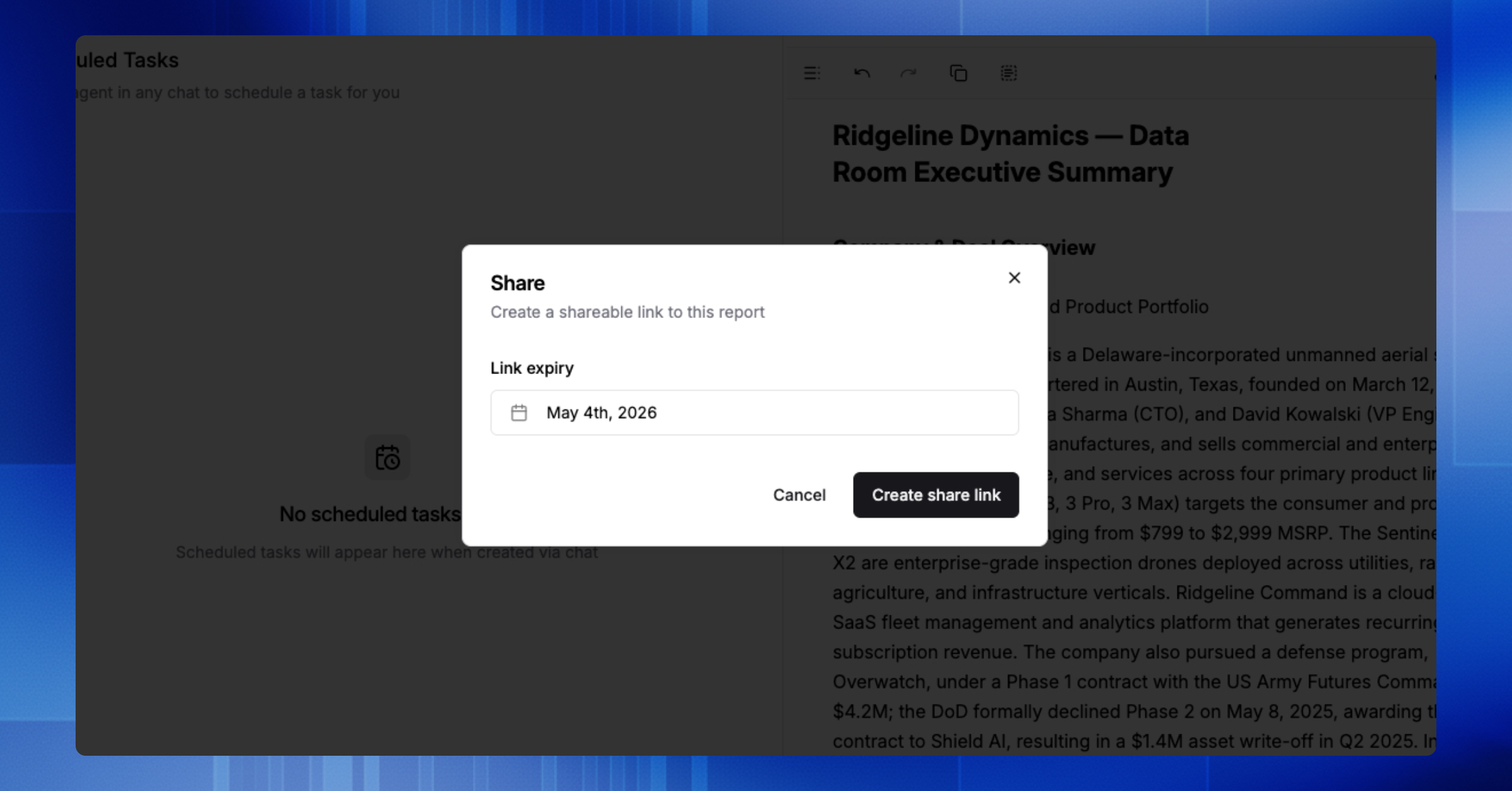Viewport: 1512px width, 791px height.
Task: Click the redo arrow in report toolbar
Action: pos(908,73)
